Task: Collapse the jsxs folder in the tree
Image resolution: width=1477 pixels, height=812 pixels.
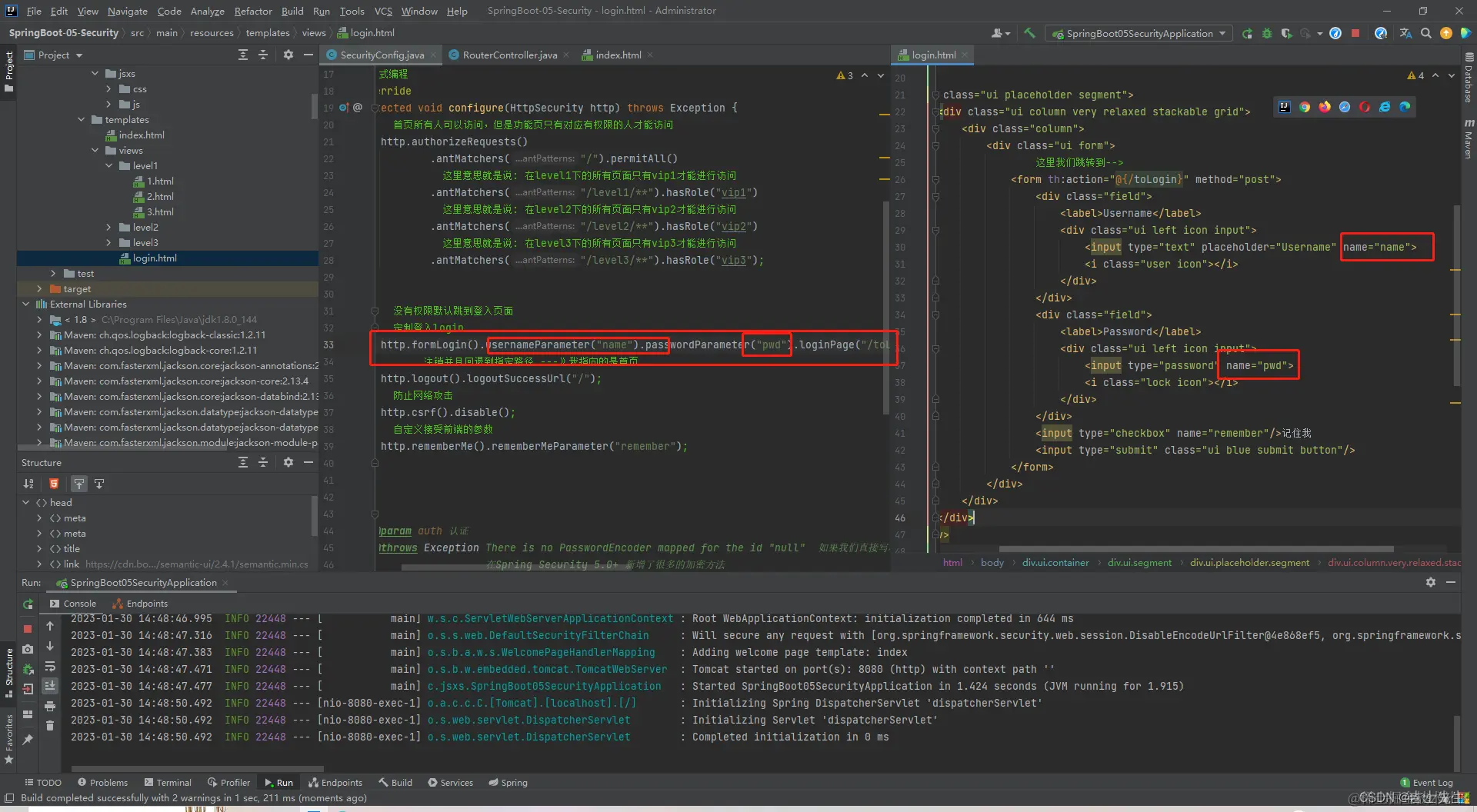Action: pos(95,73)
